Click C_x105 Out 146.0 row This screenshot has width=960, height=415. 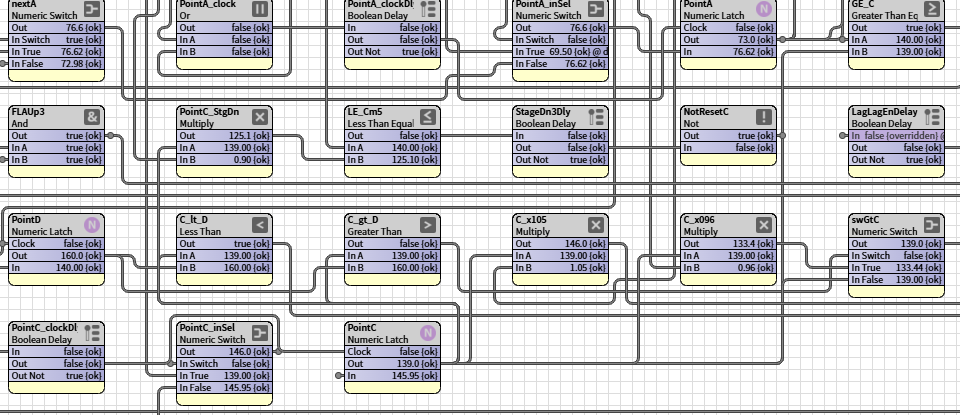(560, 244)
